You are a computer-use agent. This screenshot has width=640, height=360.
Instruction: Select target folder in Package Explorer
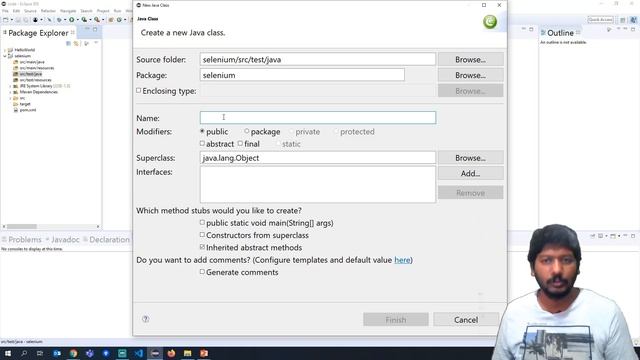[x=25, y=104]
